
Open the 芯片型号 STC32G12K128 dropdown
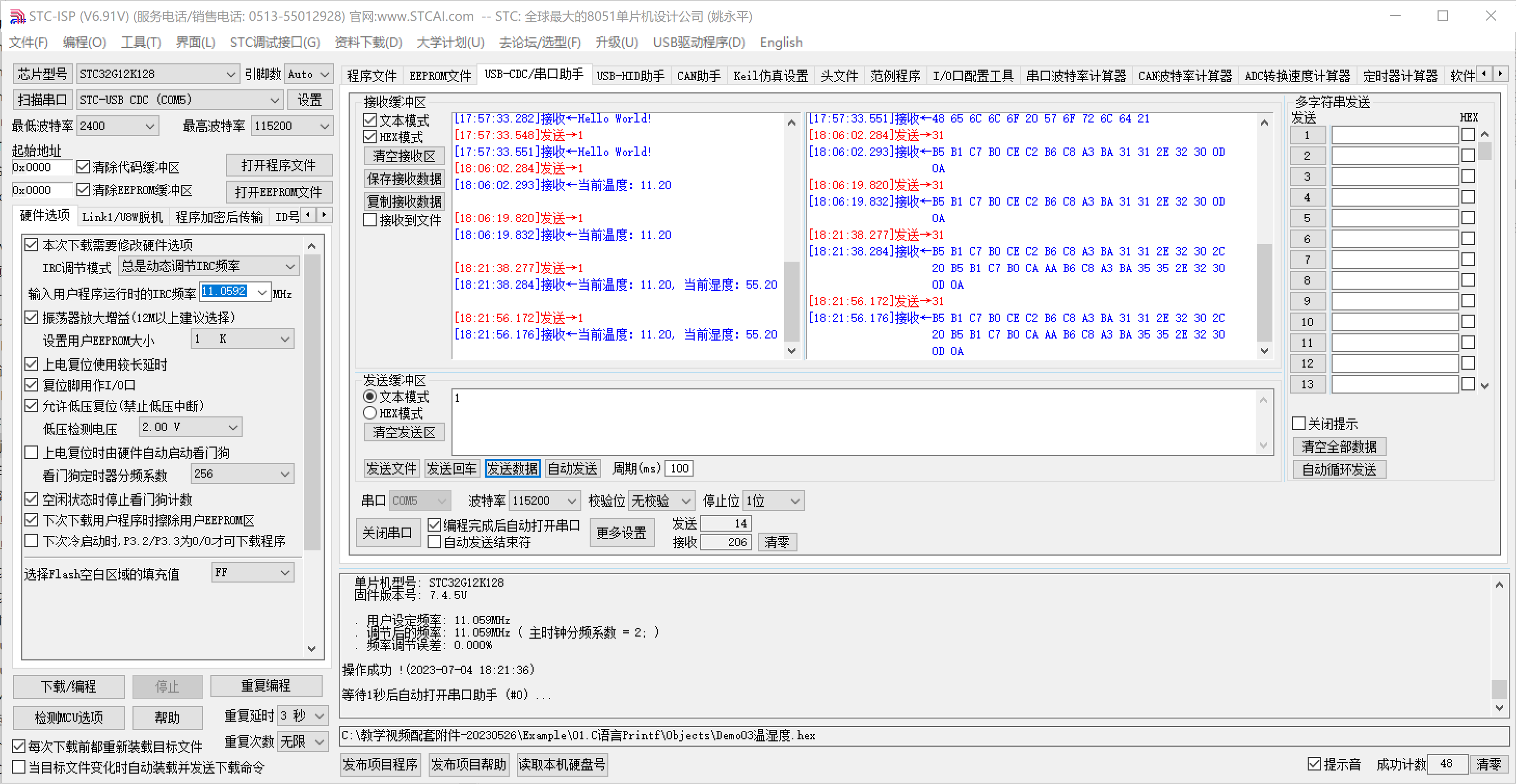coord(158,74)
